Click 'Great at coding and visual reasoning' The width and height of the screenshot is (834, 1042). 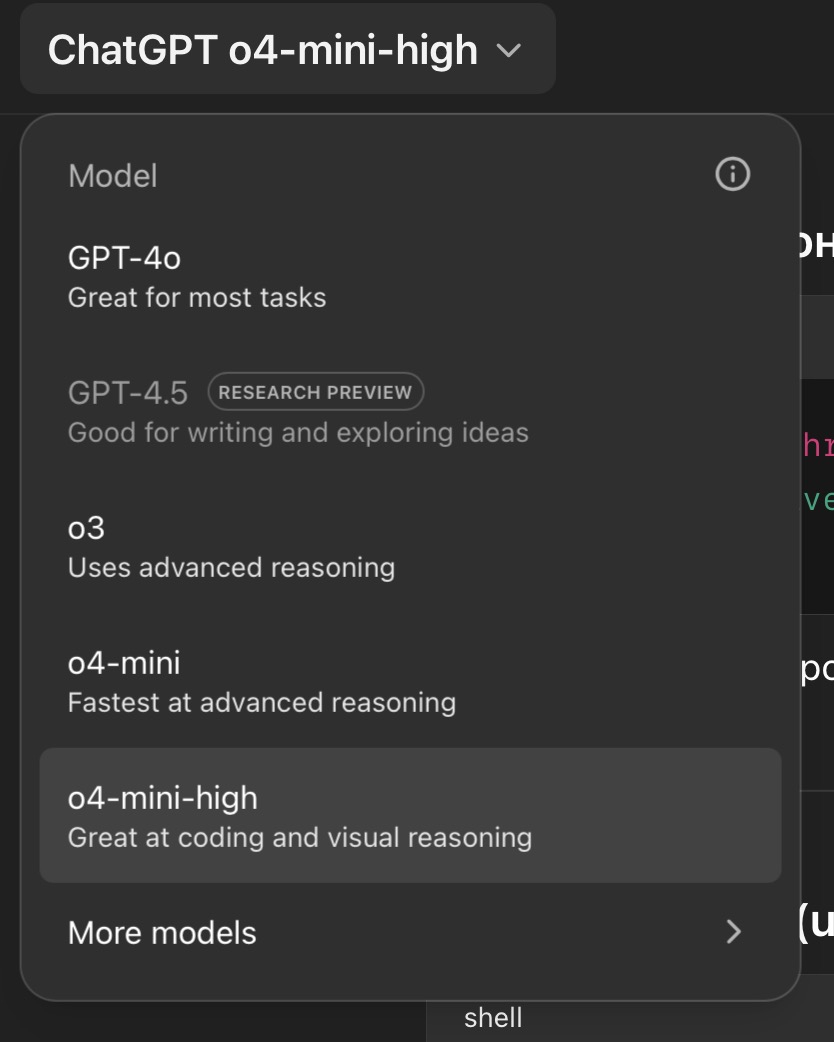[x=300, y=838]
